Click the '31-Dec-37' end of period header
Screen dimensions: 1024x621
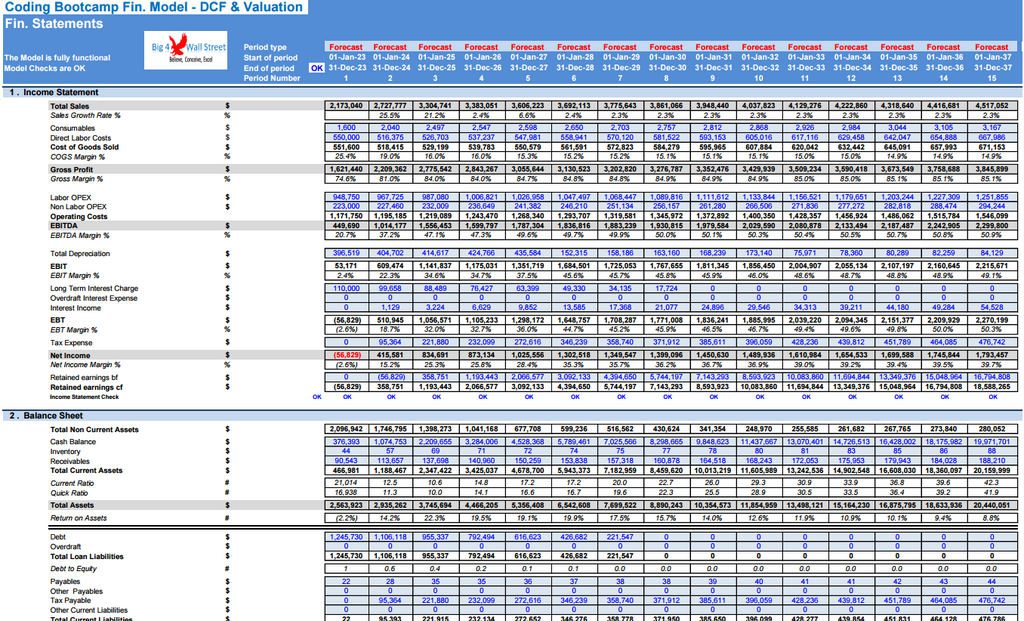pos(991,68)
